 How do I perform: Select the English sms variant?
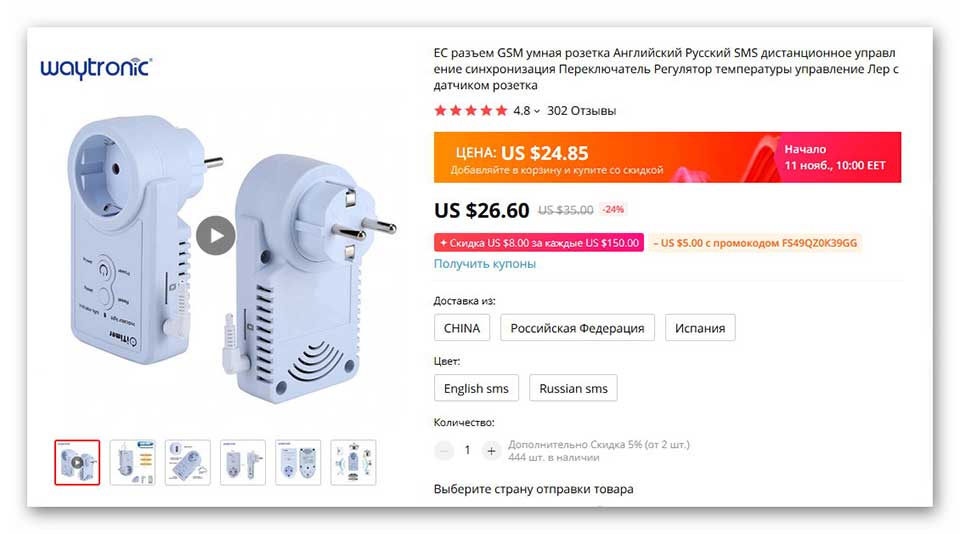(x=476, y=388)
